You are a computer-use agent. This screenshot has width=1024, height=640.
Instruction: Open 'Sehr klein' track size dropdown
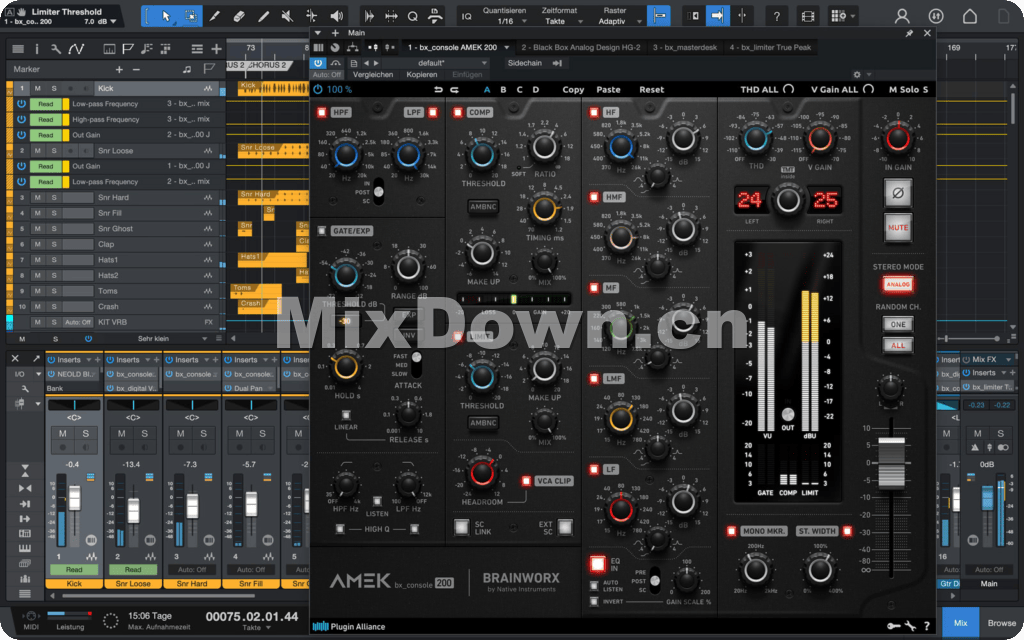point(204,339)
